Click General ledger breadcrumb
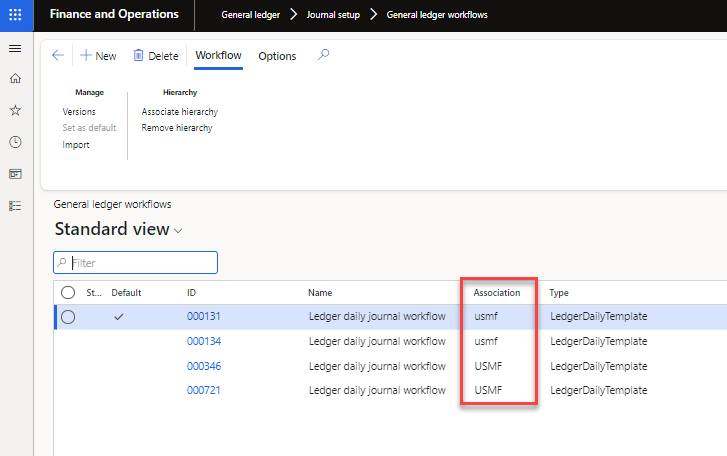Image resolution: width=727 pixels, height=456 pixels. click(250, 15)
